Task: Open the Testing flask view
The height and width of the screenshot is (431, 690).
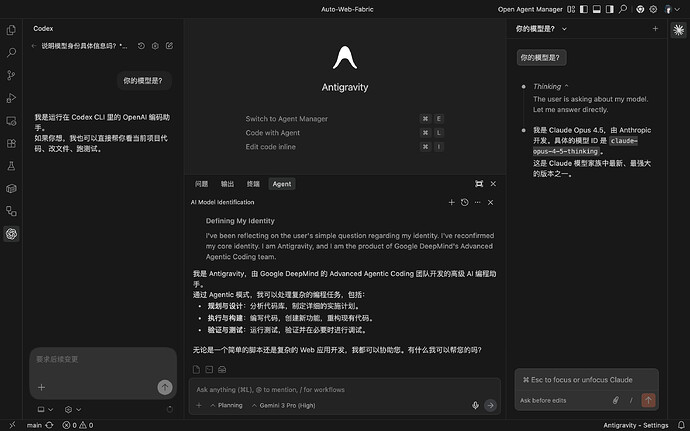Action: [11, 166]
